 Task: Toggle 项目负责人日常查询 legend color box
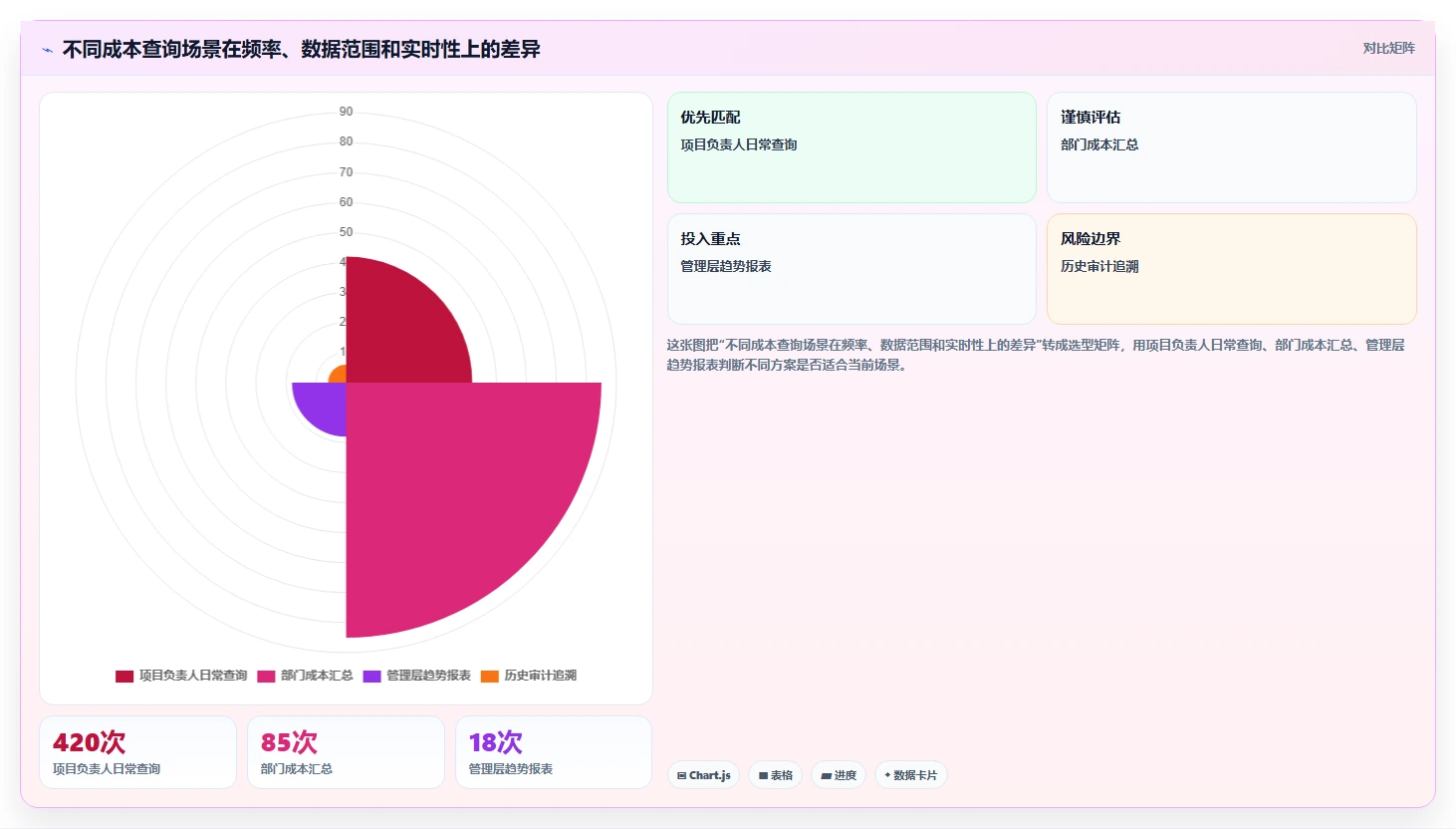124,676
